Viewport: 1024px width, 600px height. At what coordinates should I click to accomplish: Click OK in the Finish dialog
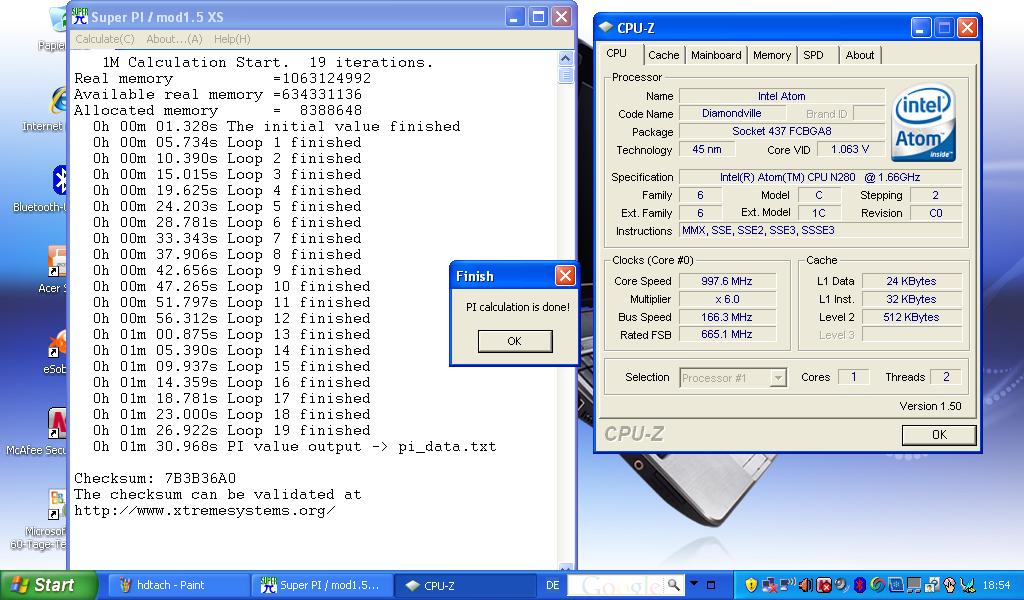pos(515,341)
